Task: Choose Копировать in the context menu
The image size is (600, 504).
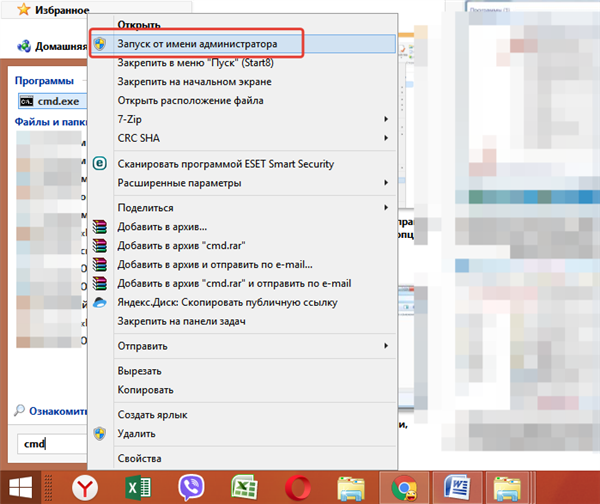Action: [243, 390]
